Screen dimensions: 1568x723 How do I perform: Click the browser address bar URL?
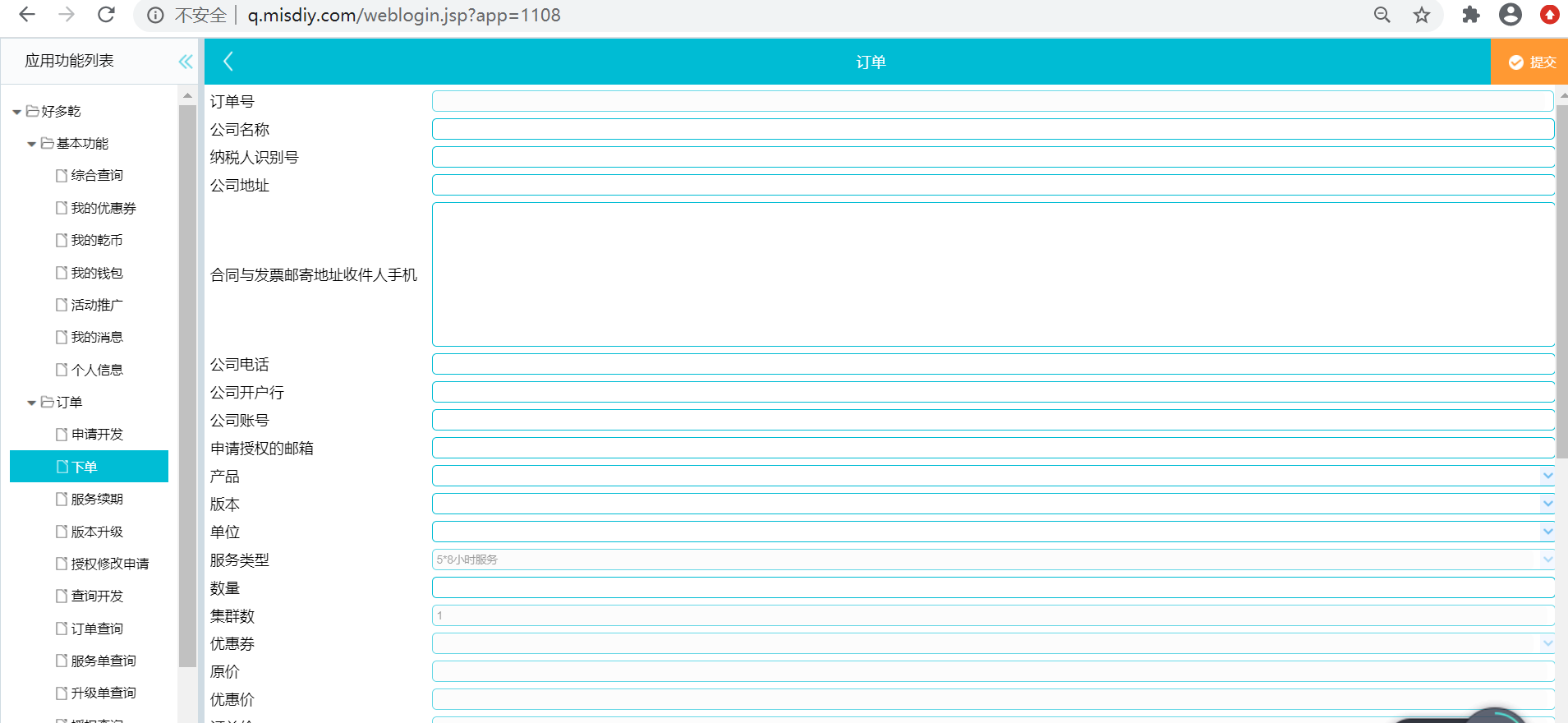(x=404, y=16)
